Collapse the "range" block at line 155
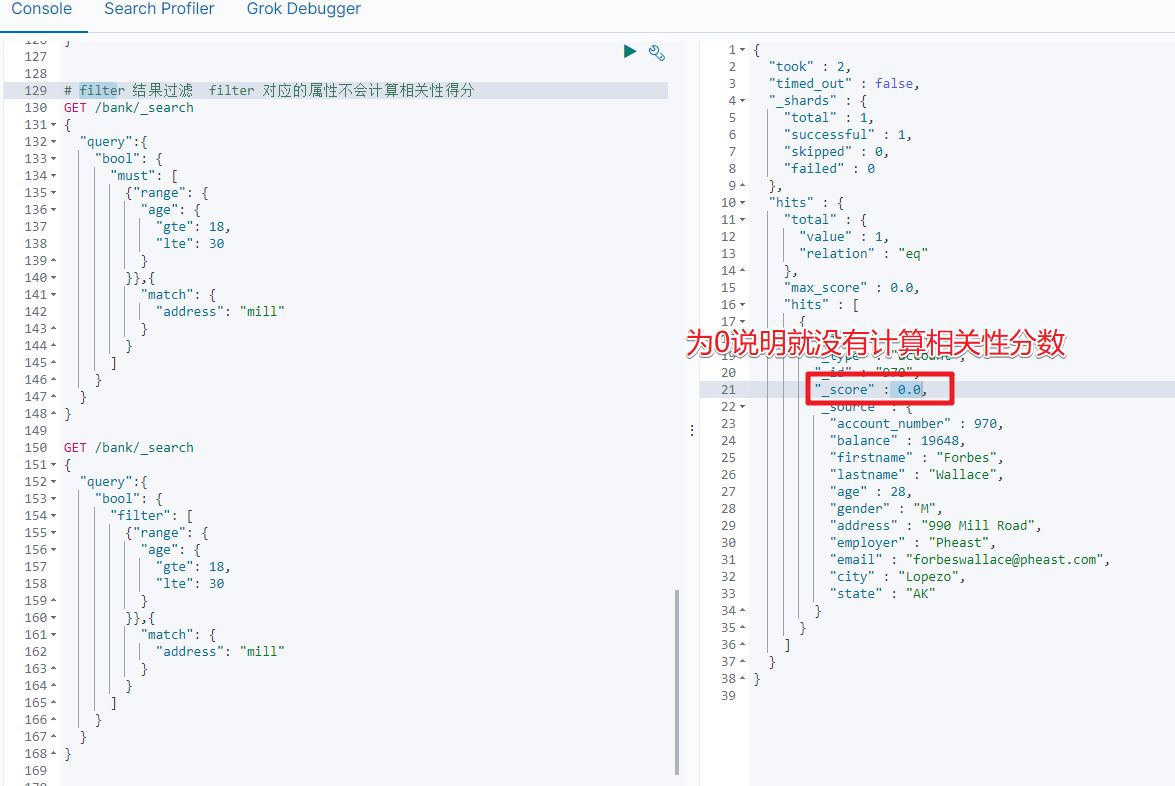Viewport: 1175px width, 786px height. (53, 533)
